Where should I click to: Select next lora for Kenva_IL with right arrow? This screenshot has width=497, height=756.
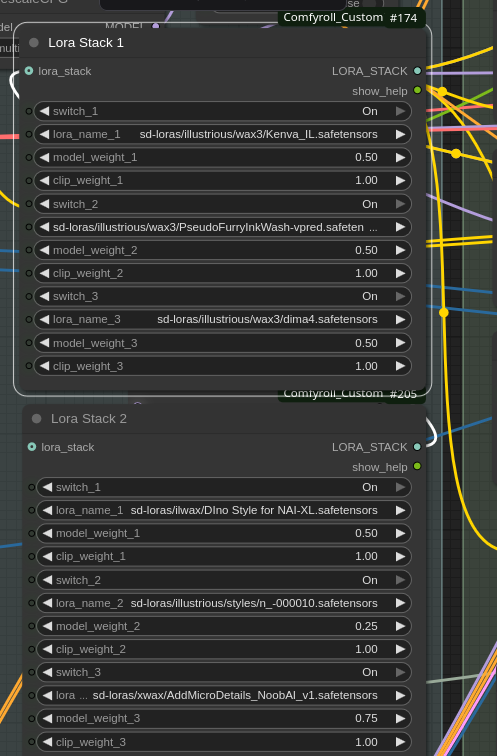401,135
